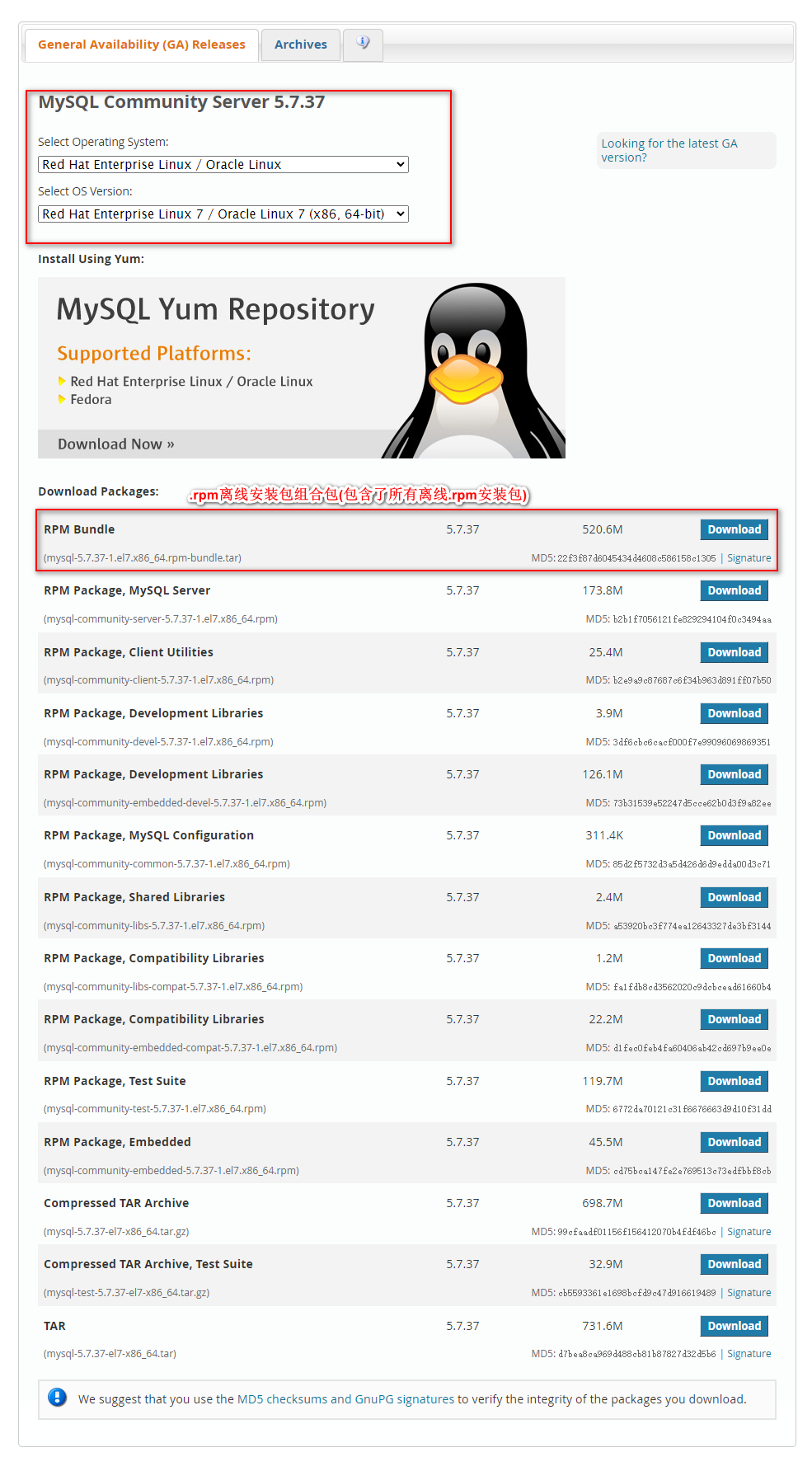This screenshot has height=1471, width=812.
Task: Click the 173.8M size of MySQL Server package
Action: (603, 590)
